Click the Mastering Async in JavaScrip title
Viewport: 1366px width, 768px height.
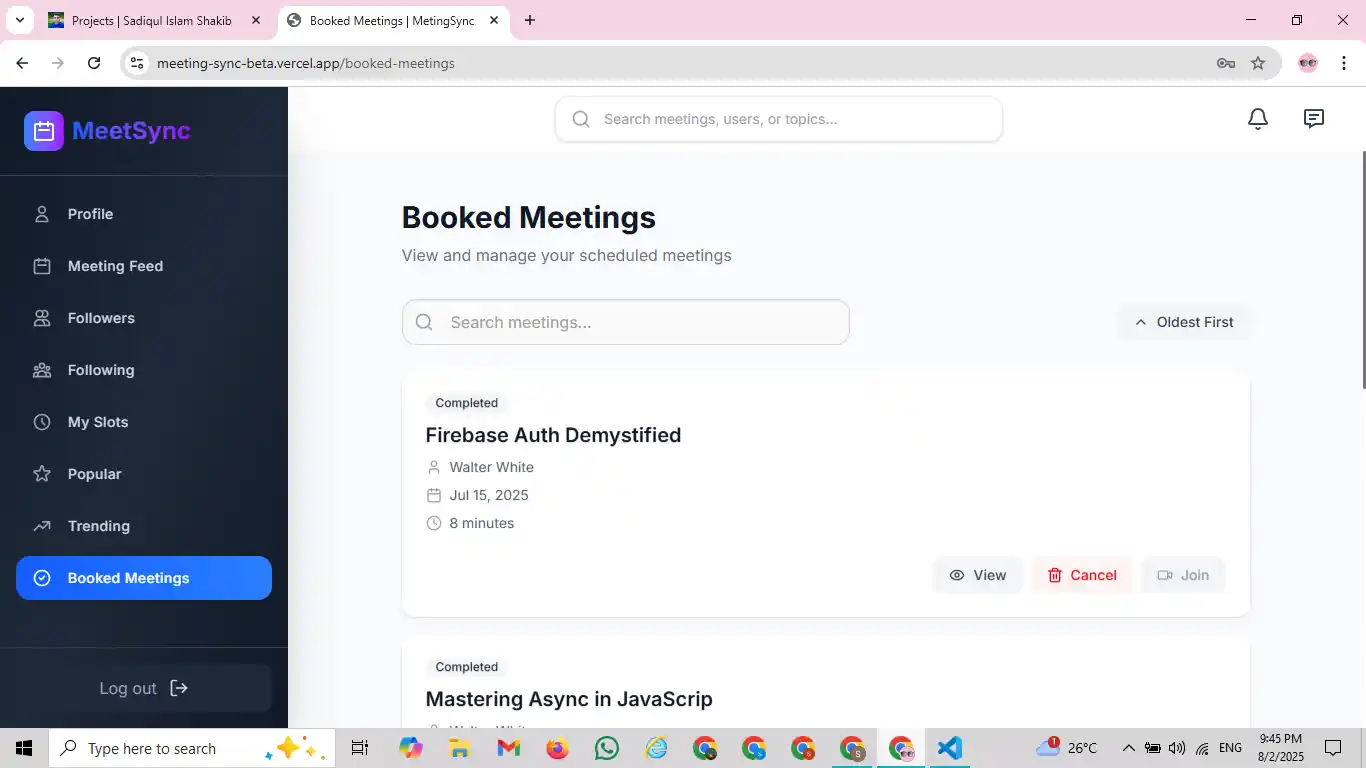click(569, 699)
